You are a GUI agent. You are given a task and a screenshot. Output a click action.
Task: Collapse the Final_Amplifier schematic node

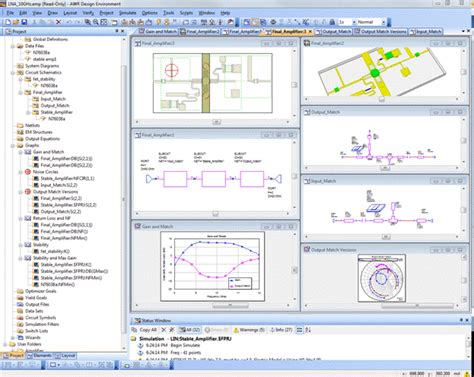21,93
